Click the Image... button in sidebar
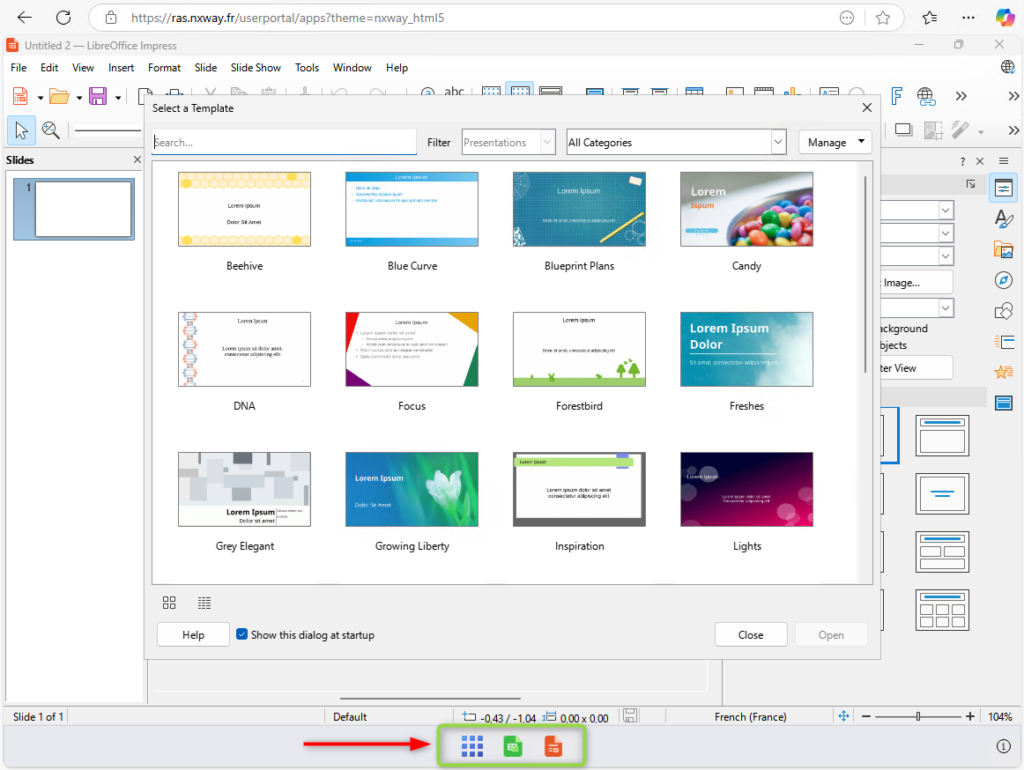1024x770 pixels. (916, 283)
